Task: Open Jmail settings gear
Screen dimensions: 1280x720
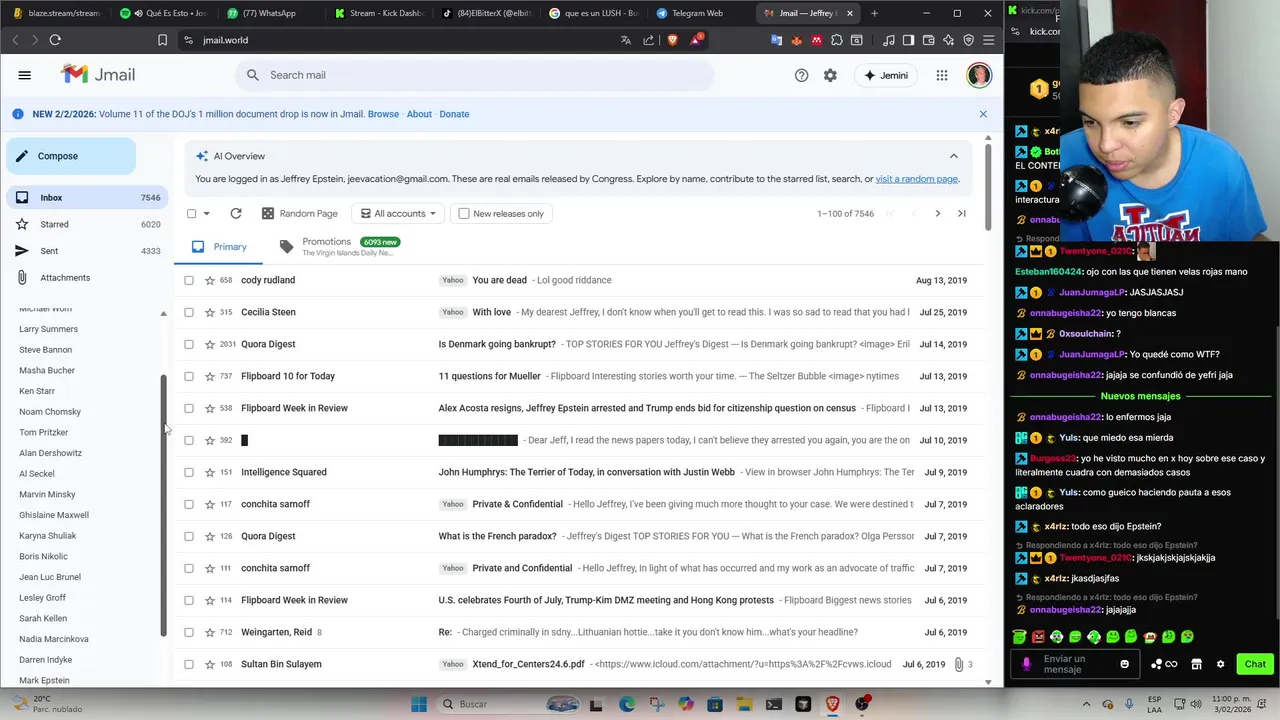Action: (x=830, y=75)
